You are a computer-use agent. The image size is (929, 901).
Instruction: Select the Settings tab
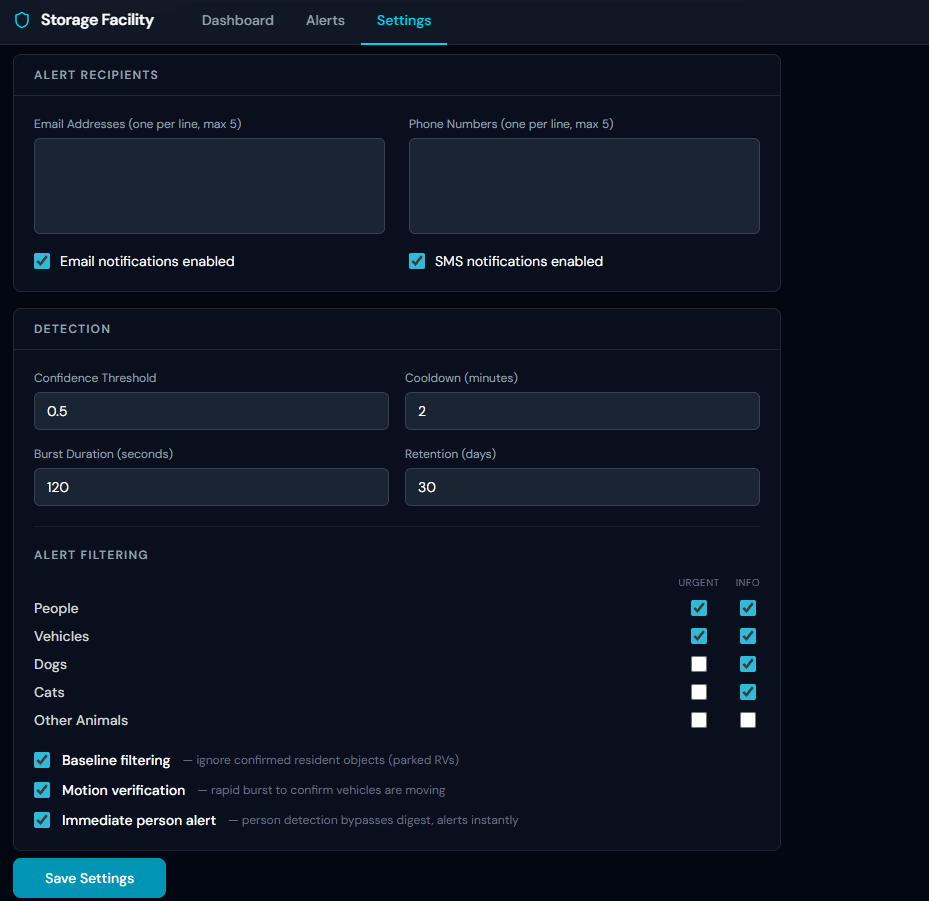point(403,20)
